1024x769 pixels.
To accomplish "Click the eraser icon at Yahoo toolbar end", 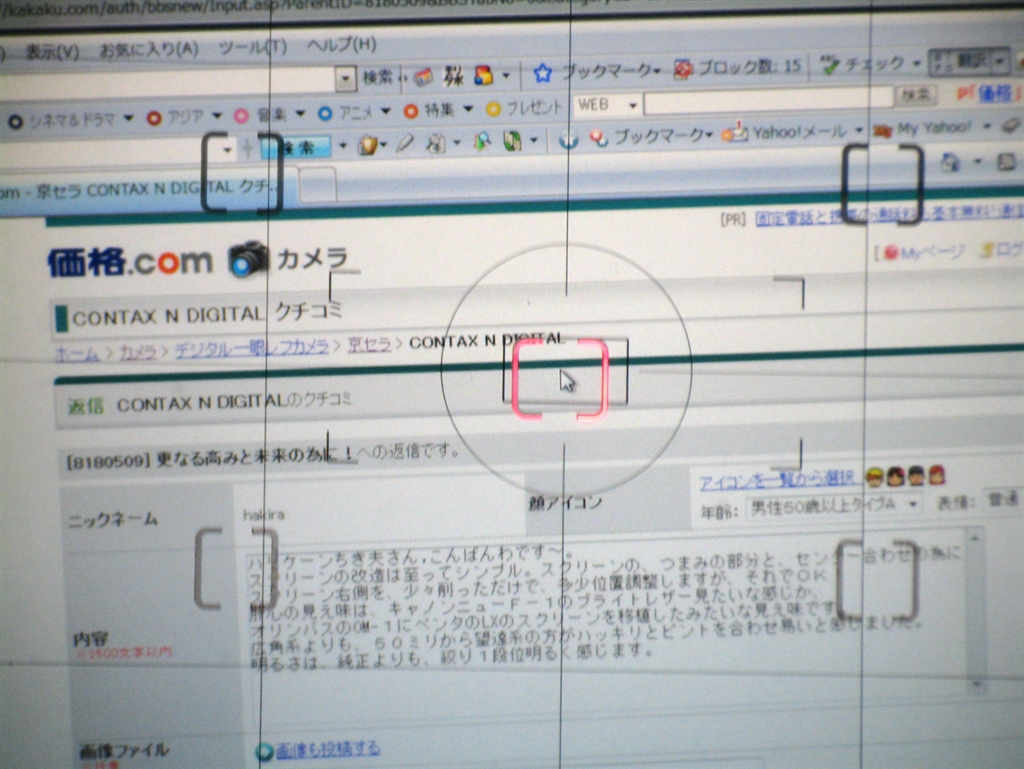I will 1011,125.
